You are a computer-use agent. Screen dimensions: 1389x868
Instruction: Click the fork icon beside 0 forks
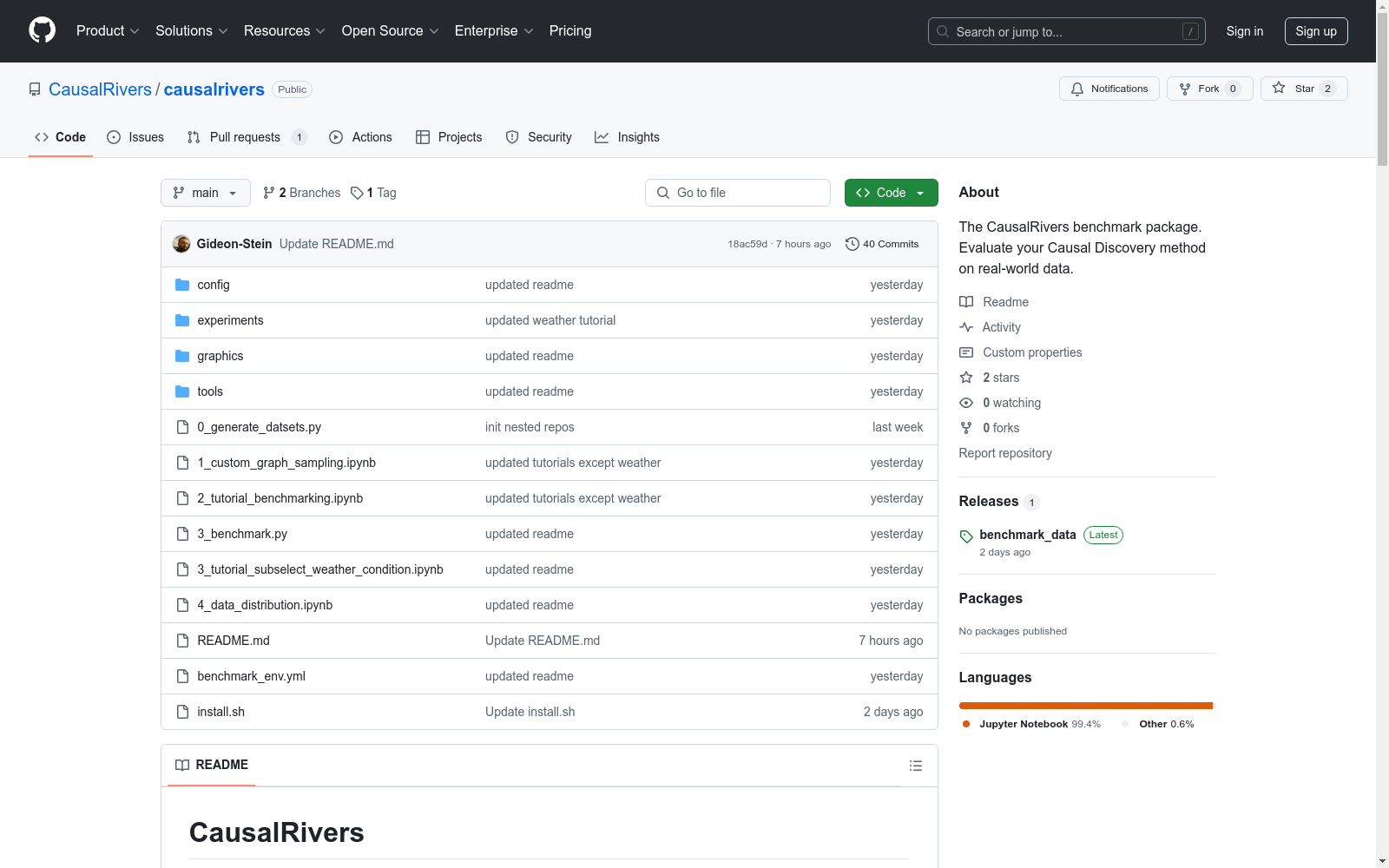tap(966, 428)
